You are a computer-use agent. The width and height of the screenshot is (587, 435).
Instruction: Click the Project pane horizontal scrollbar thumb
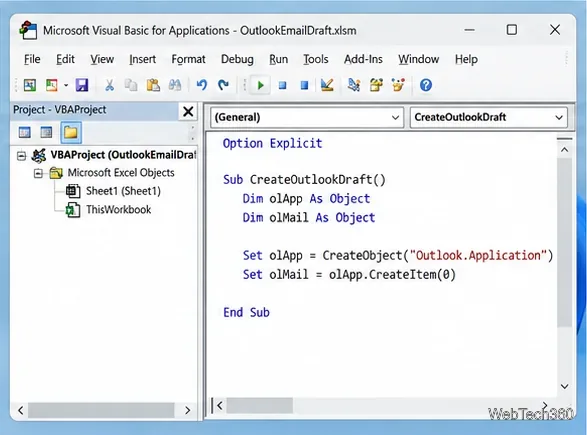point(101,410)
